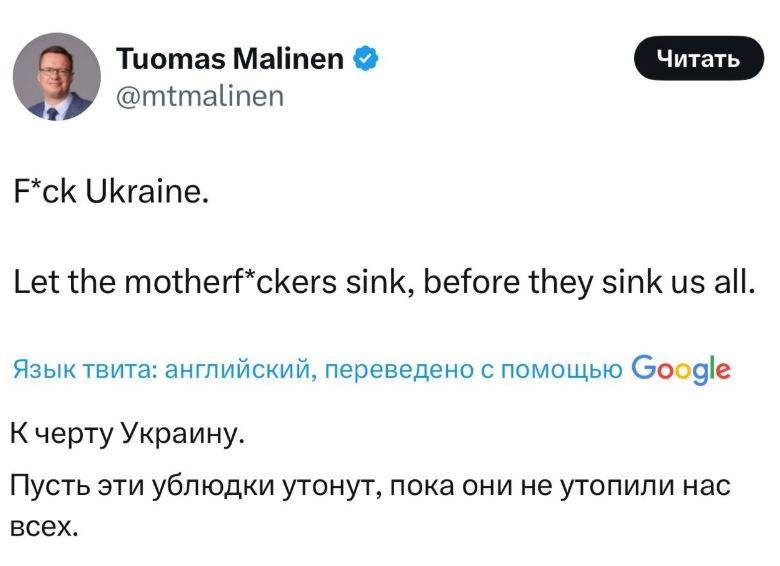Click the Google logo in translation notice
The image size is (780, 566).
click(x=681, y=370)
